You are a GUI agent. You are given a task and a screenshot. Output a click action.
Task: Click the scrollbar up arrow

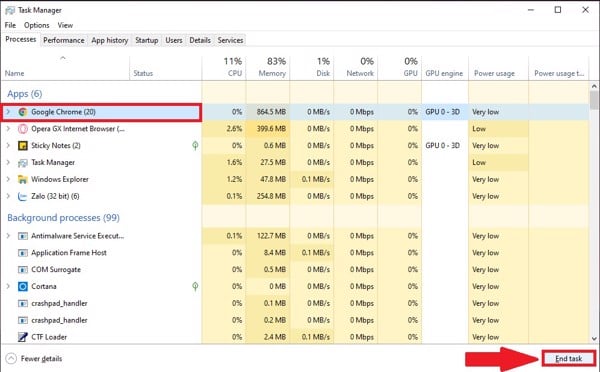594,86
